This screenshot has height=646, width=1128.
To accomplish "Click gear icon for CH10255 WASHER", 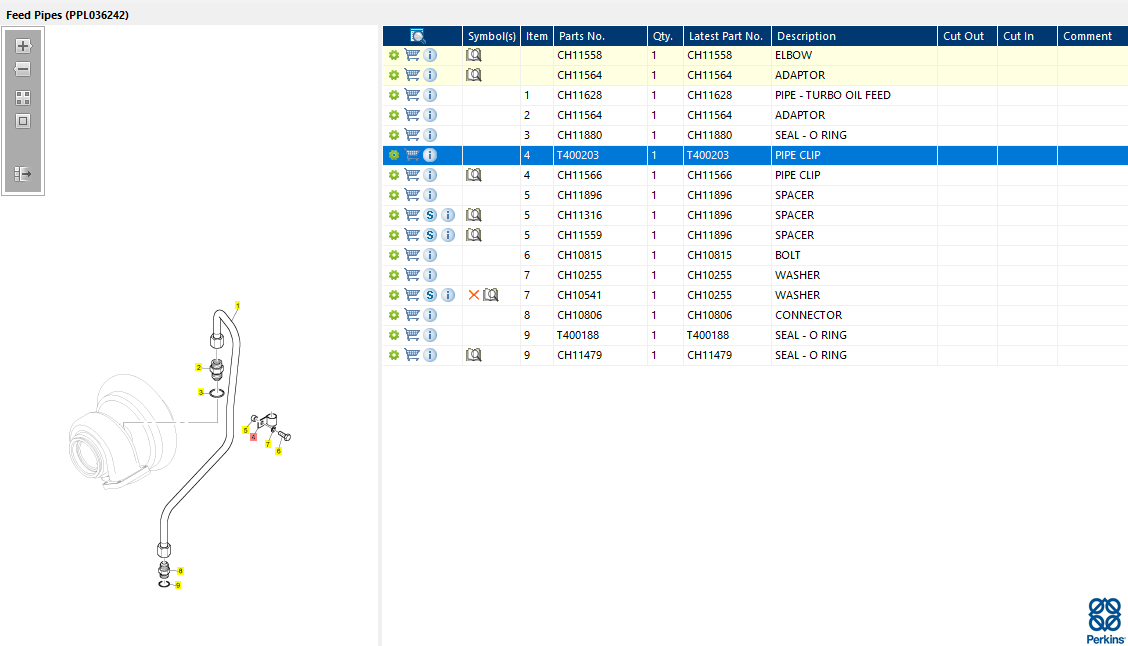I will (394, 275).
